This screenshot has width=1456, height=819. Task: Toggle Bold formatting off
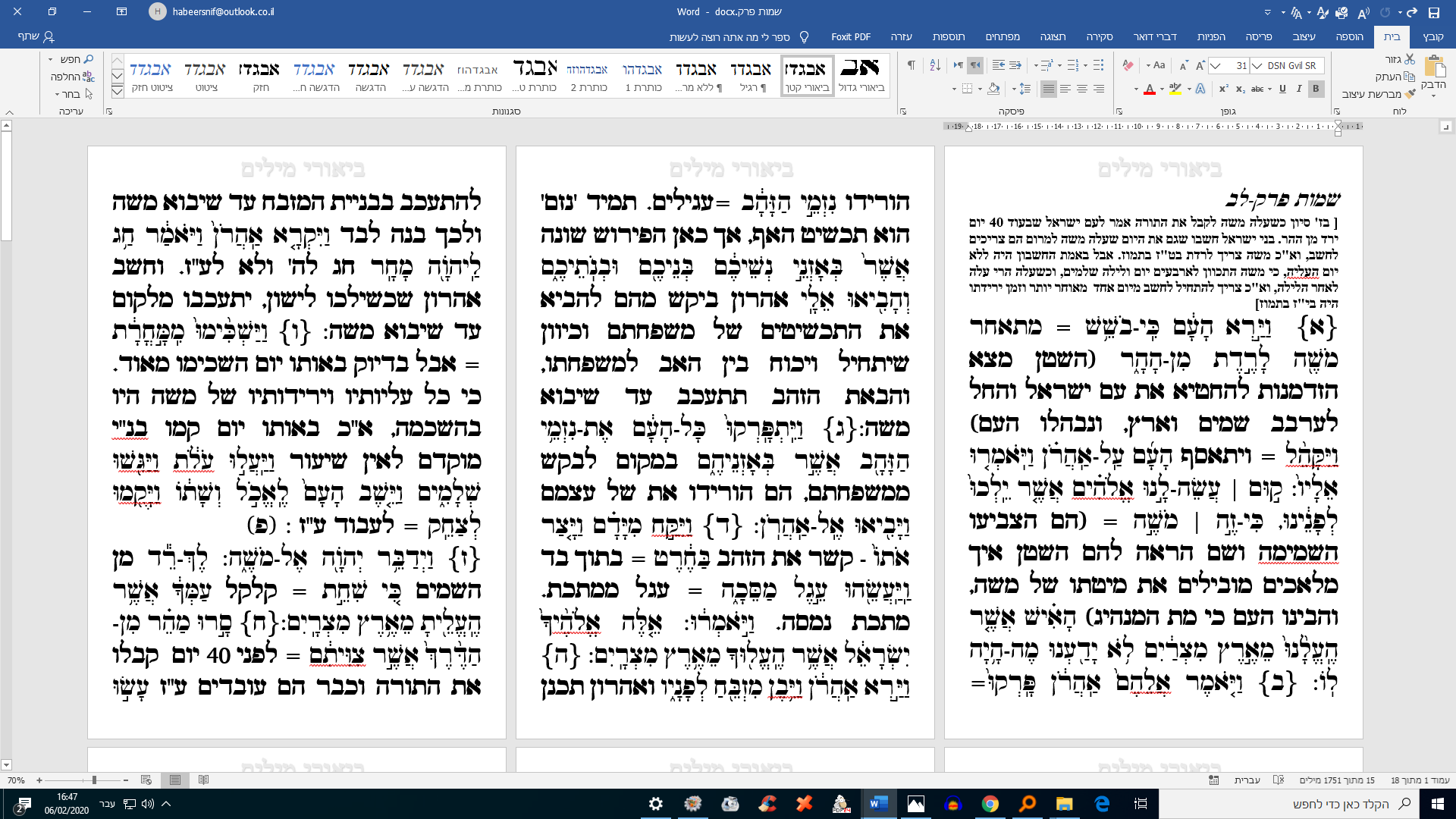coord(1316,89)
